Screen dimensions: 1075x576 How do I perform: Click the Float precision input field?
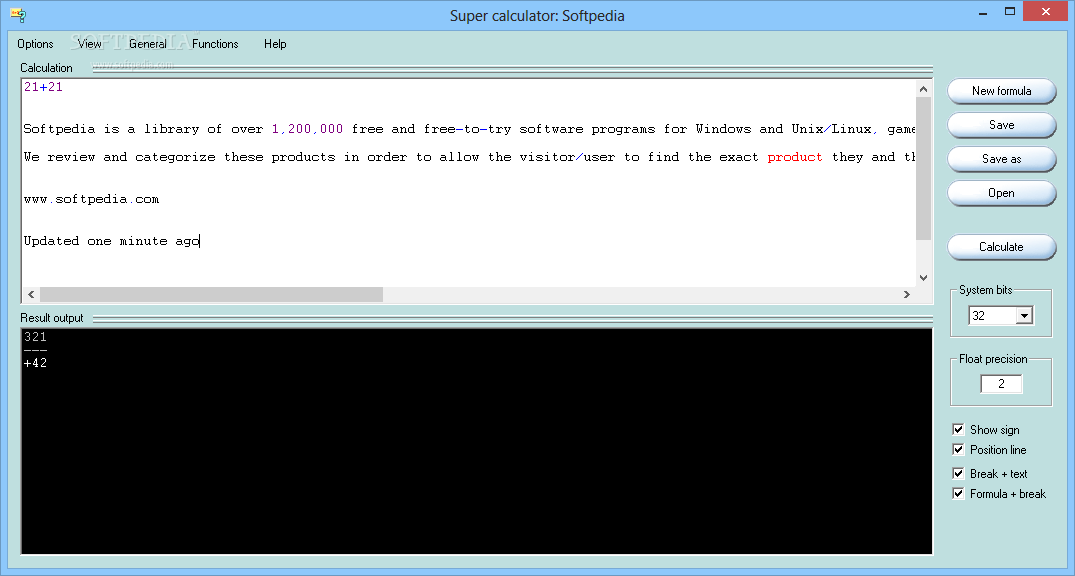coord(1001,384)
